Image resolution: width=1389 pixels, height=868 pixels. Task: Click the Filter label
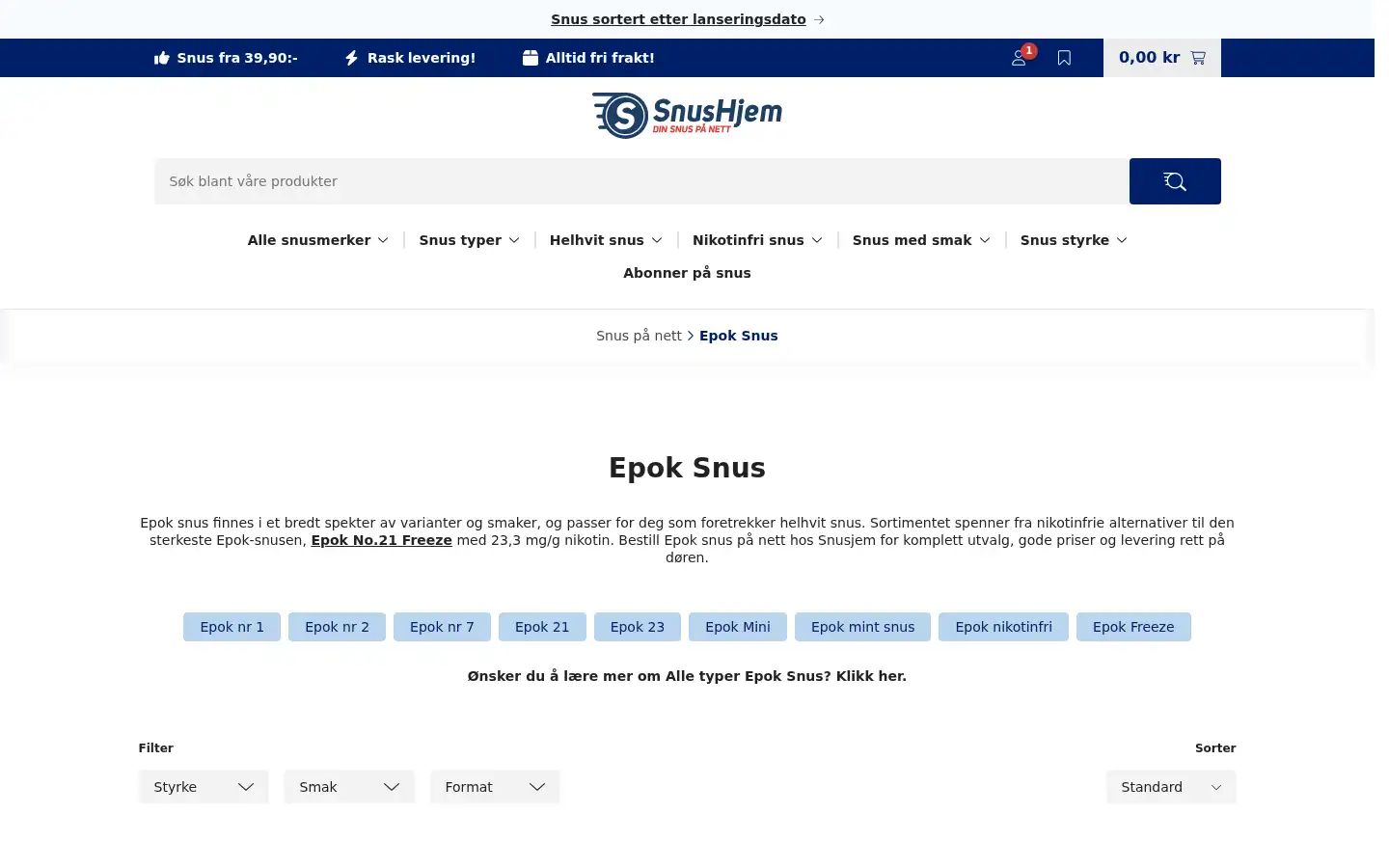click(156, 748)
